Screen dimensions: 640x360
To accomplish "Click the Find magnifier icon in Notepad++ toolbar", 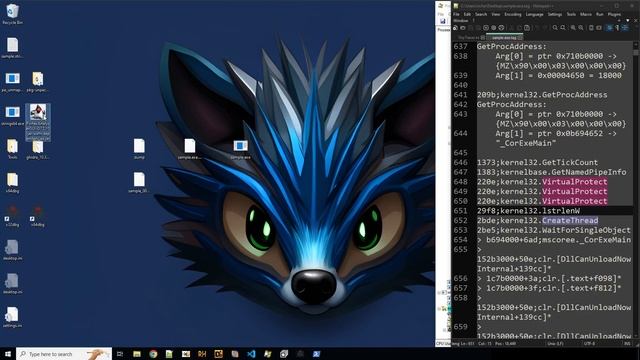I will pyautogui.click(x=555, y=28).
